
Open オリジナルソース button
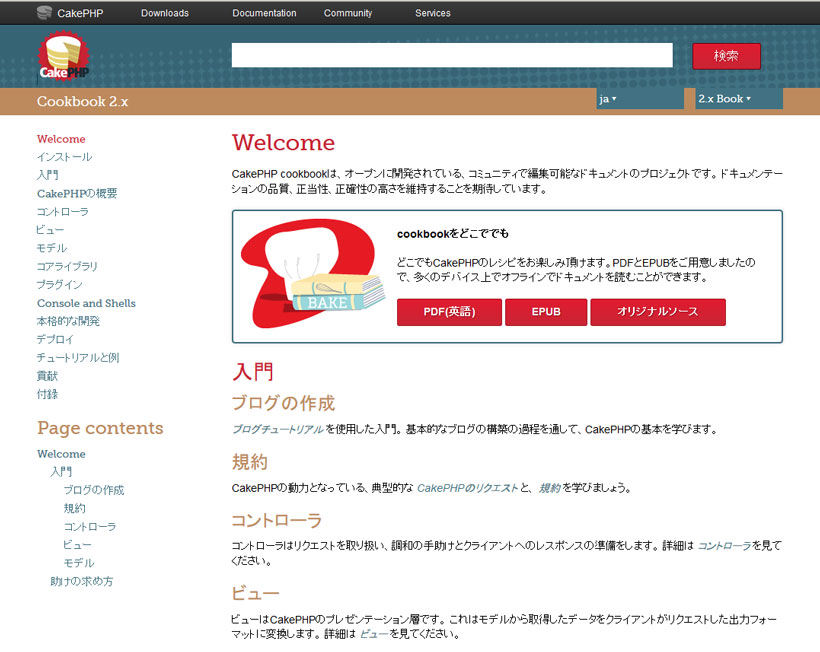coord(658,312)
